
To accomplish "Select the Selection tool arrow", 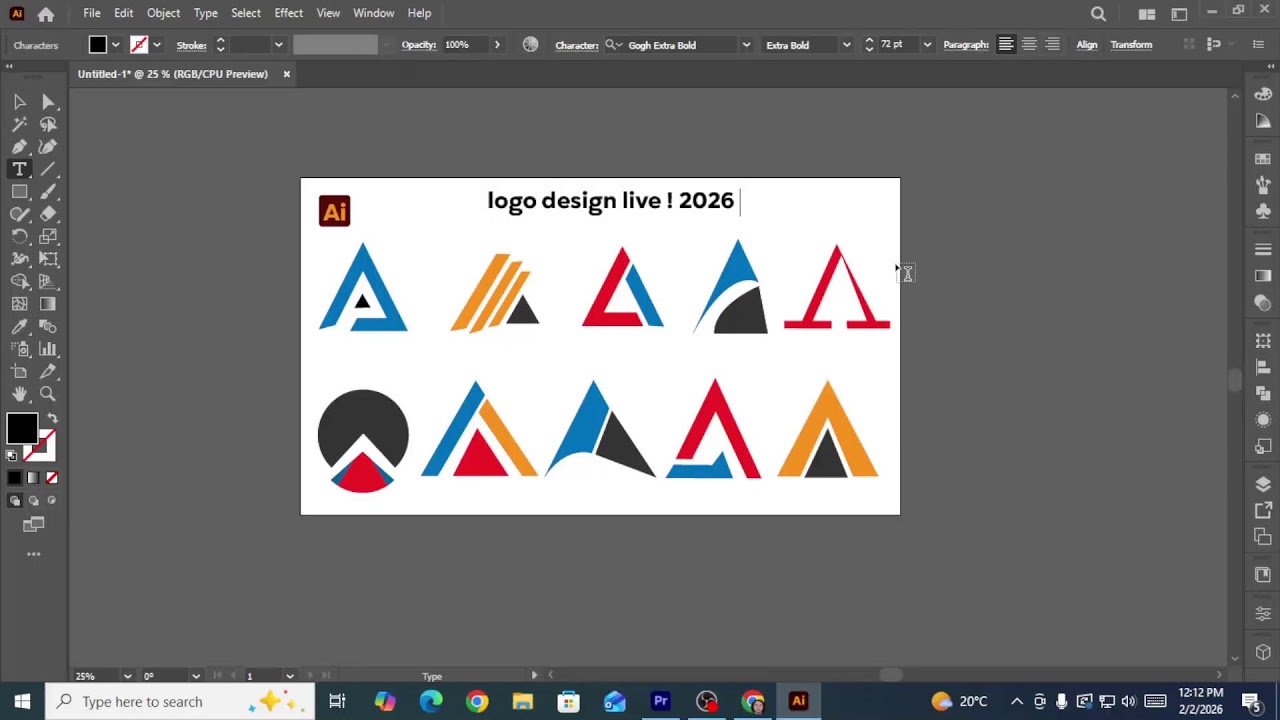I will click(19, 102).
